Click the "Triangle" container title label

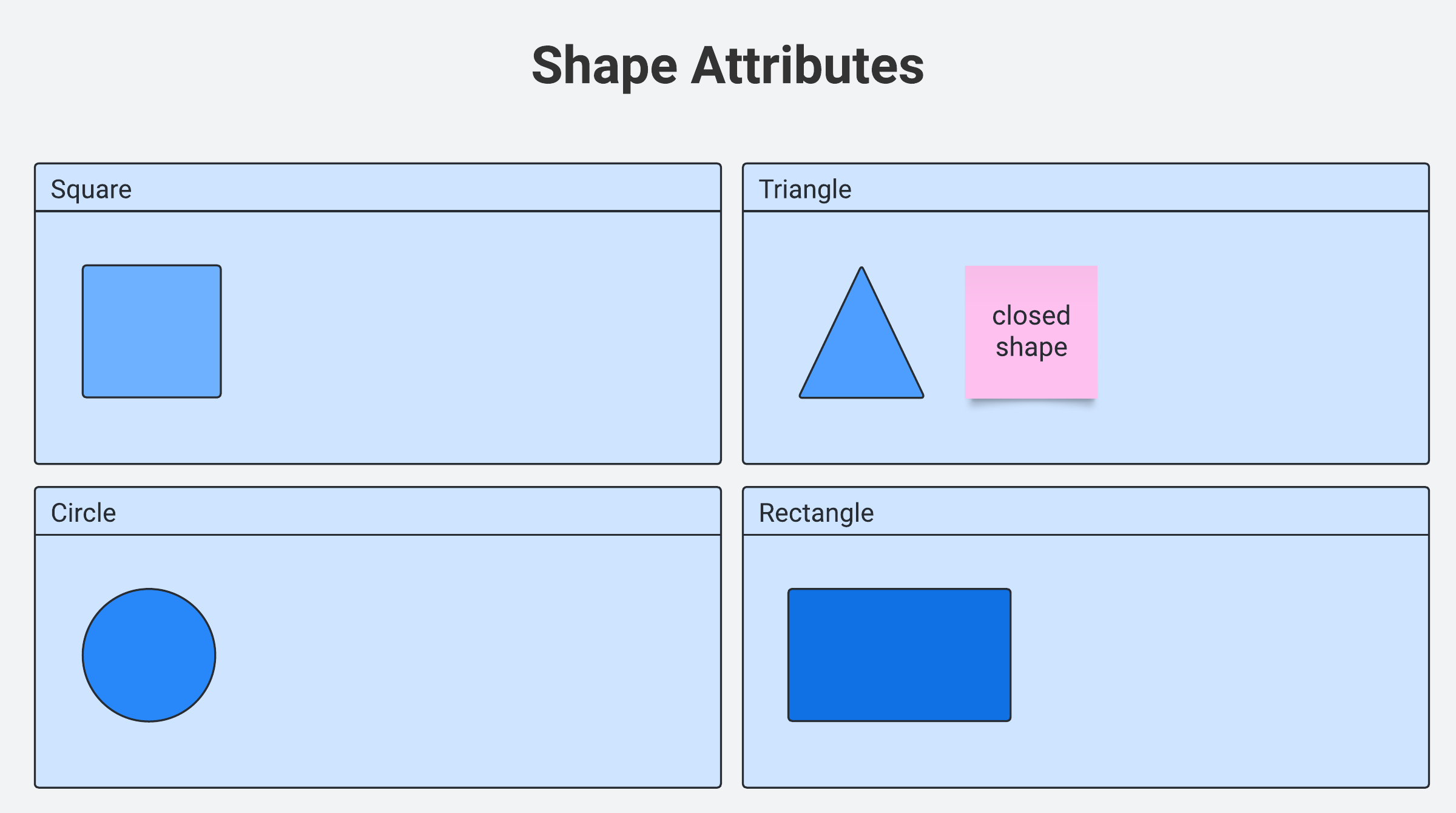(x=804, y=189)
